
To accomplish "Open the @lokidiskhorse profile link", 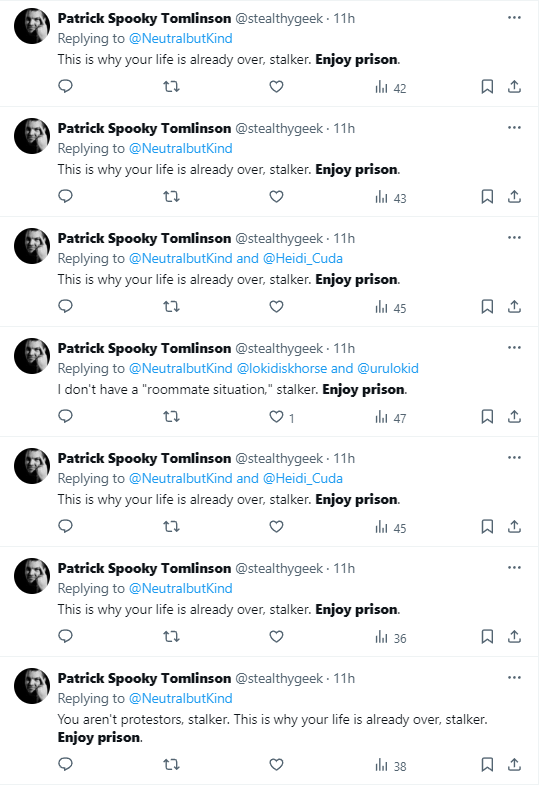I will tap(282, 369).
